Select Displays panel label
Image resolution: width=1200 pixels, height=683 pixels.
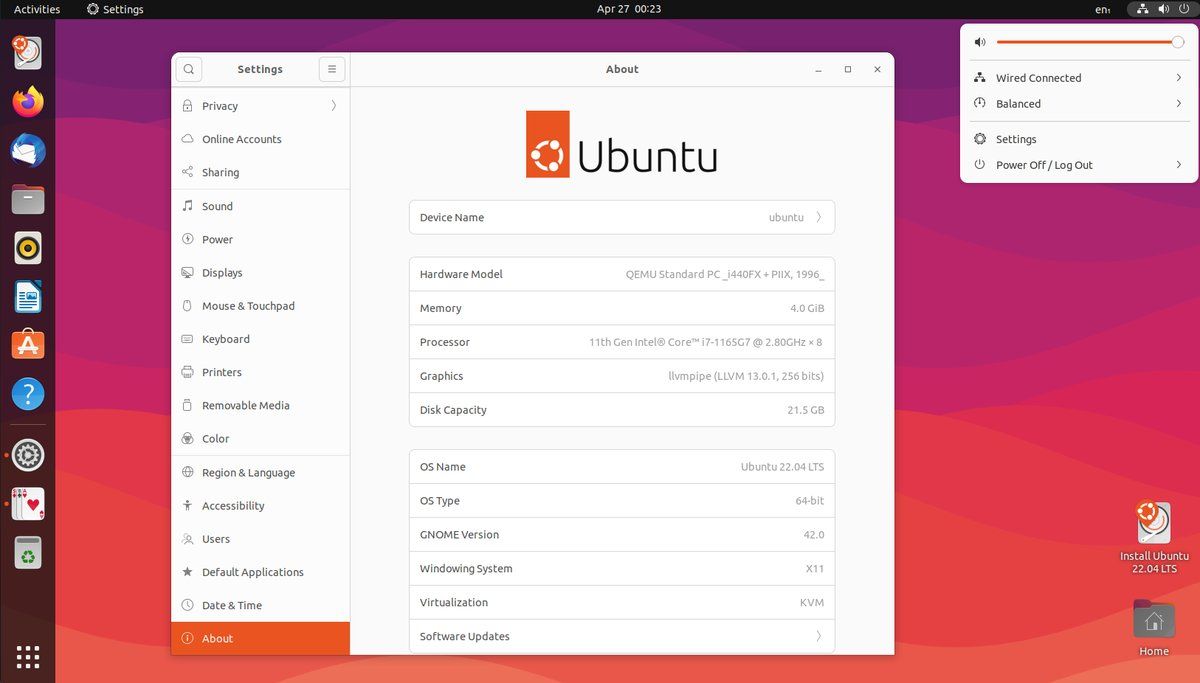(x=222, y=272)
